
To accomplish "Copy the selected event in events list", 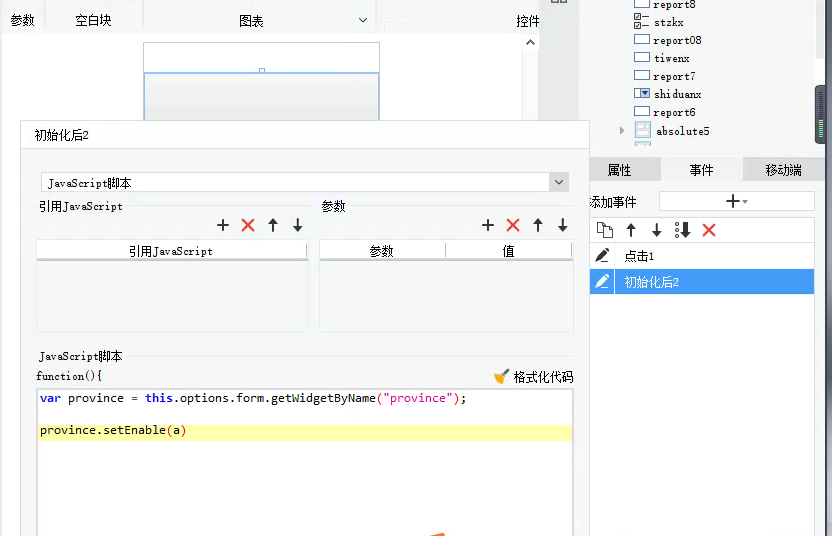I will pyautogui.click(x=605, y=230).
